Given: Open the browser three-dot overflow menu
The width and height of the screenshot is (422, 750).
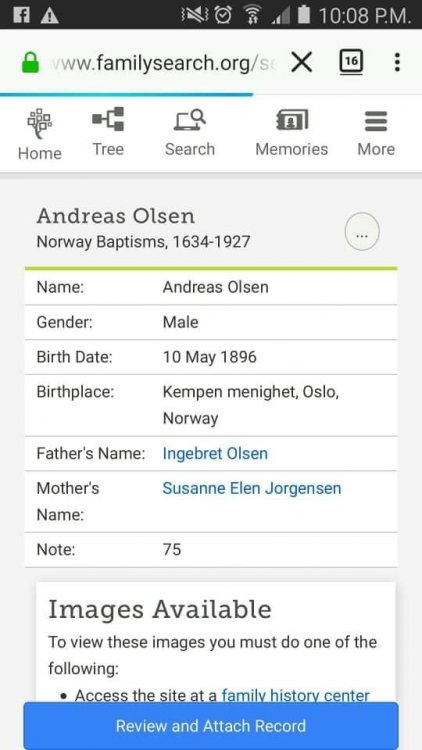Looking at the screenshot, I should pyautogui.click(x=397, y=62).
